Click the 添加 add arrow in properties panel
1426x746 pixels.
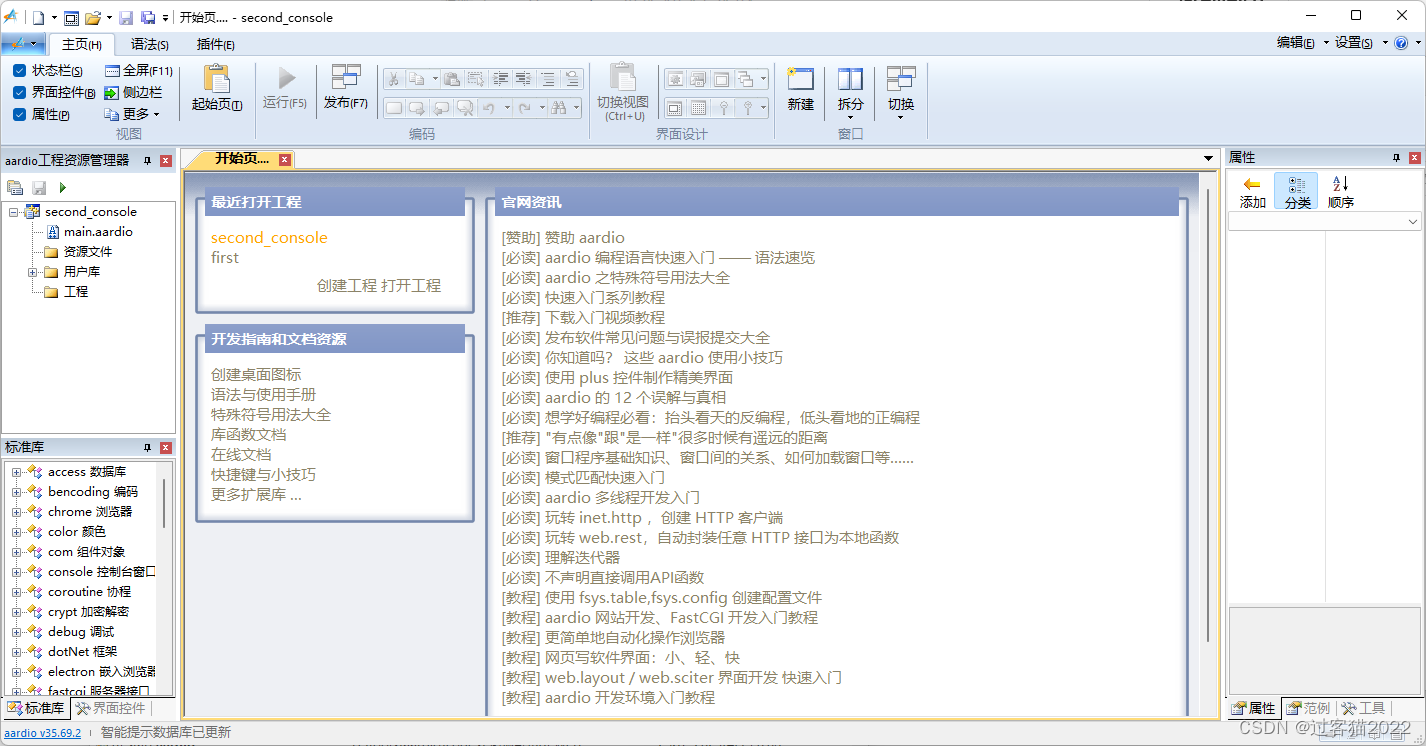pos(1252,191)
